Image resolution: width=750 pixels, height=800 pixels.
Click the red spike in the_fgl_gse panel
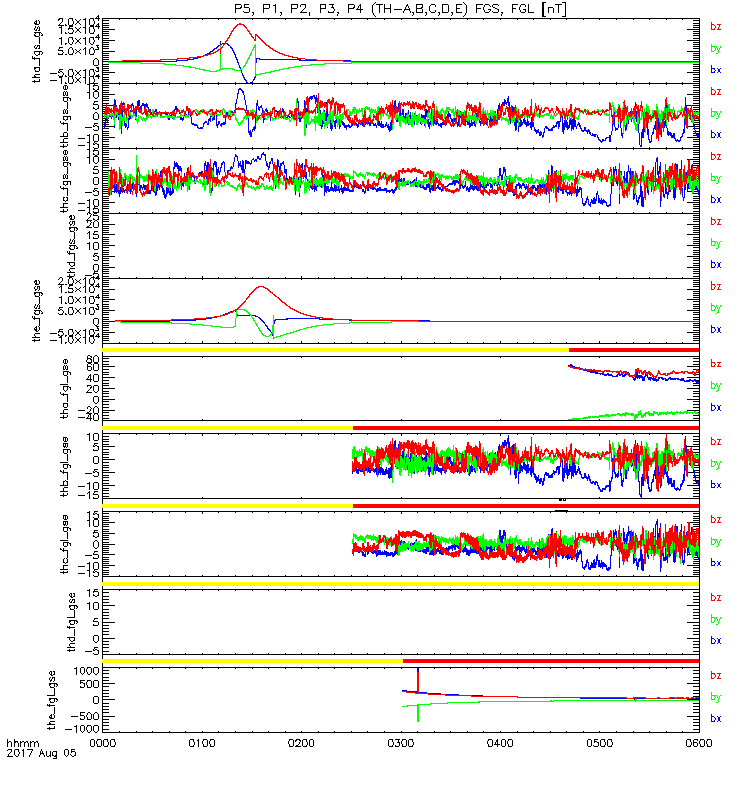[x=418, y=682]
